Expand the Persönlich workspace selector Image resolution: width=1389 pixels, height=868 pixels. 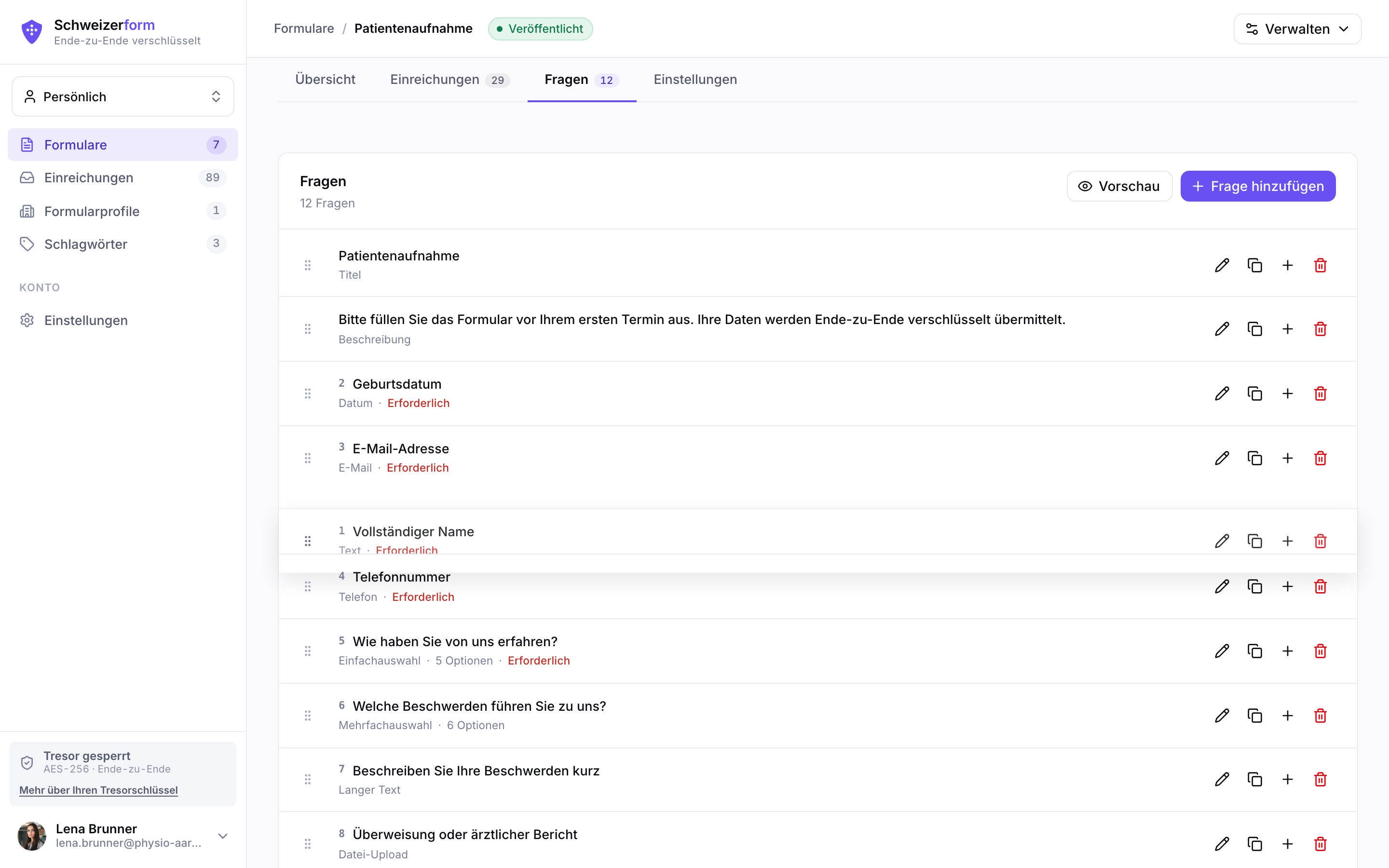pos(123,96)
